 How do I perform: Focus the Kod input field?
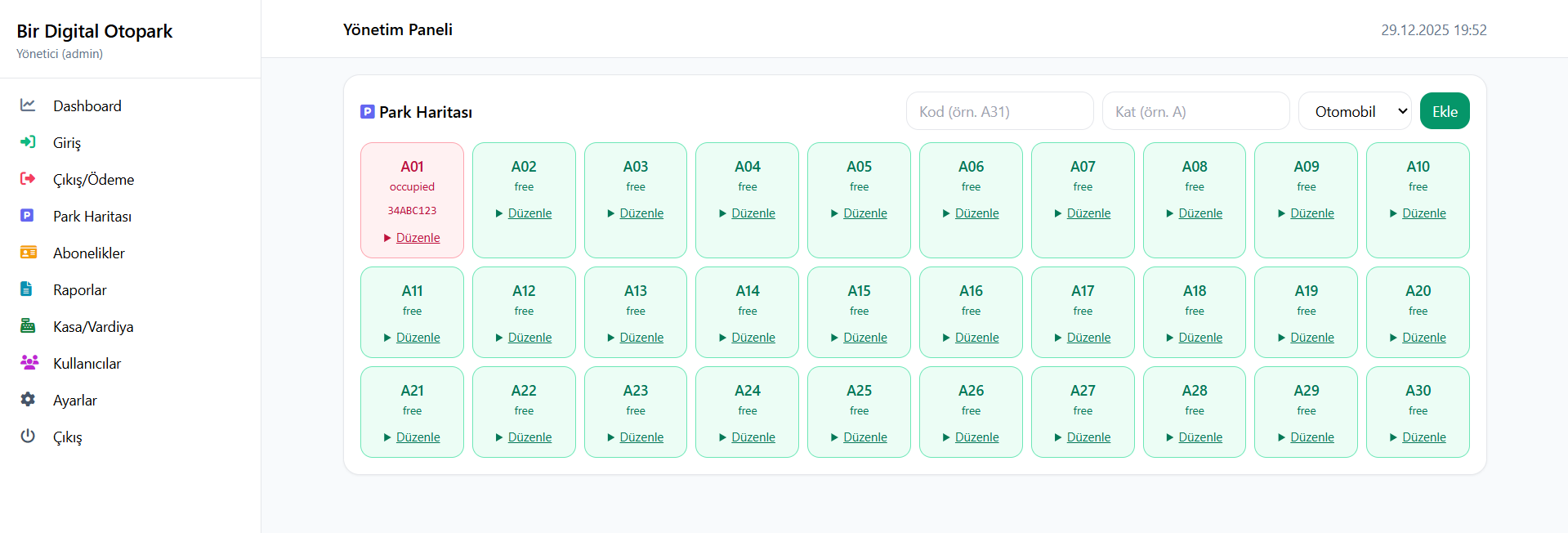click(x=999, y=111)
